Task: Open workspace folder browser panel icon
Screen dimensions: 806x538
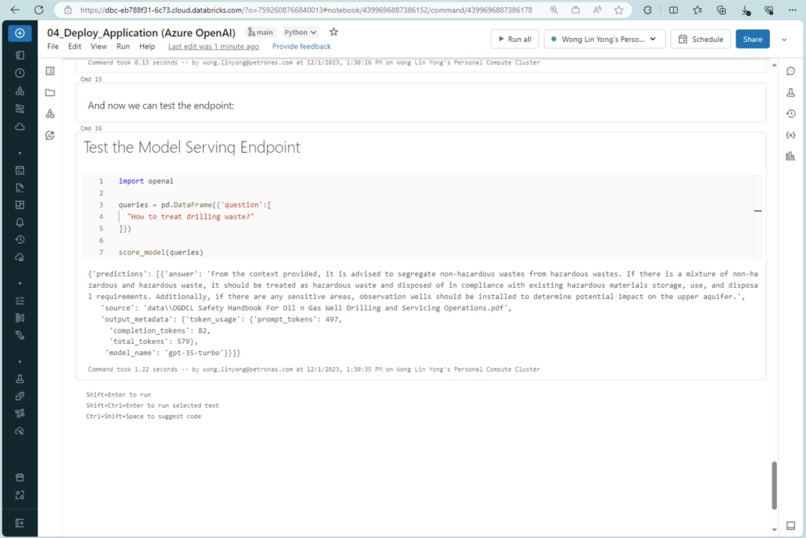Action: point(50,92)
